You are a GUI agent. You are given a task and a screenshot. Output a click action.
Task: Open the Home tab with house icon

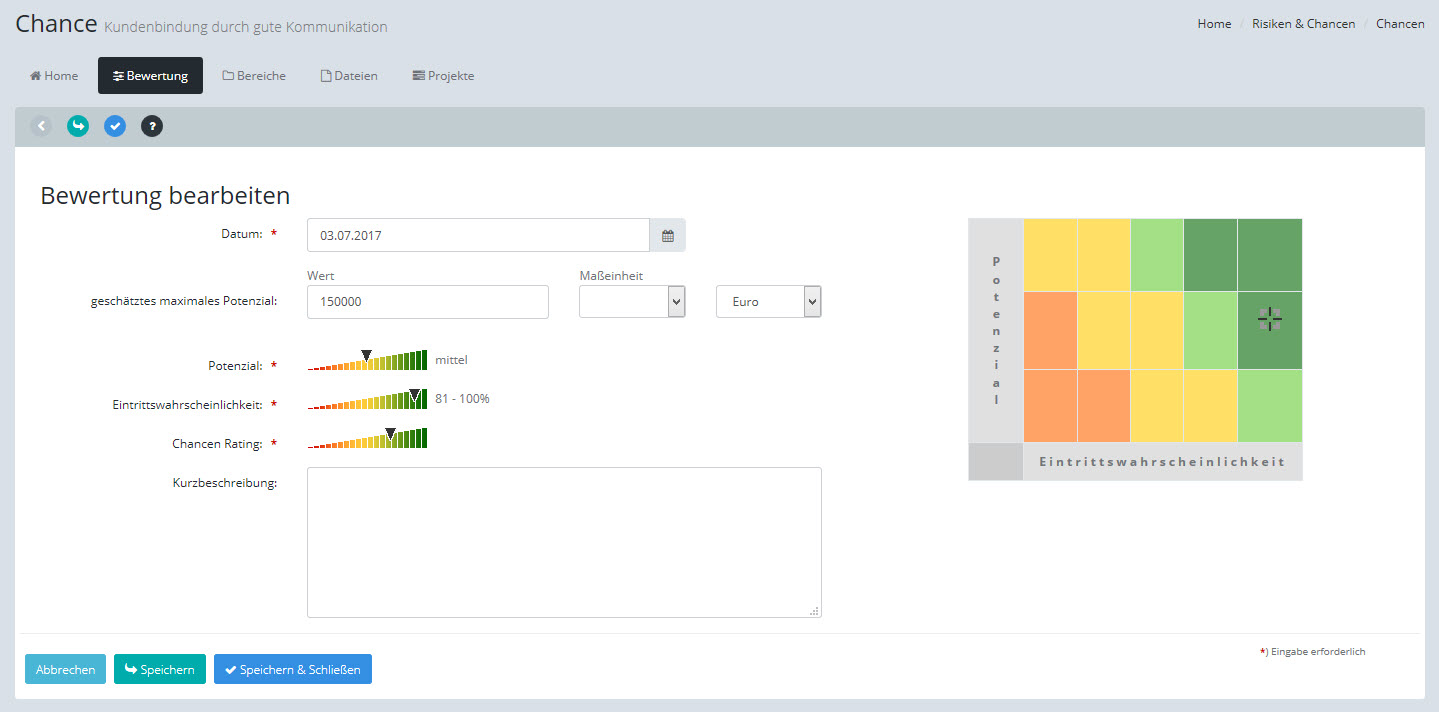pos(54,76)
